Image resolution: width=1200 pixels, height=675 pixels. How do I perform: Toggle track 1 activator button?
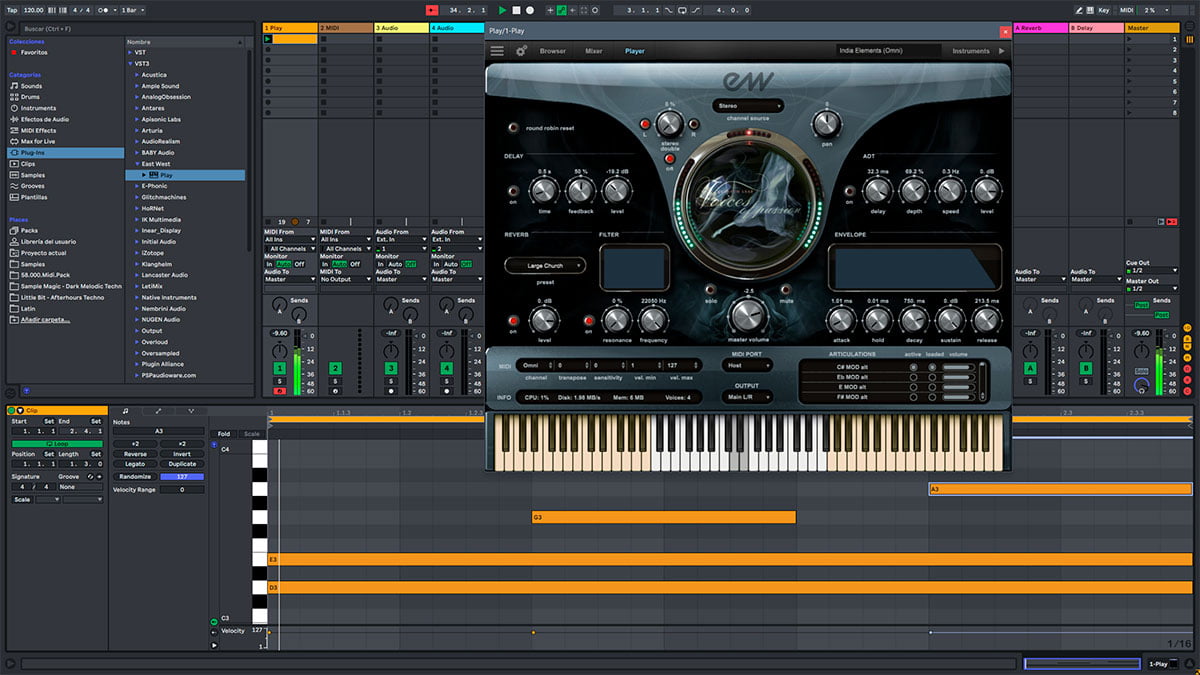click(x=280, y=369)
